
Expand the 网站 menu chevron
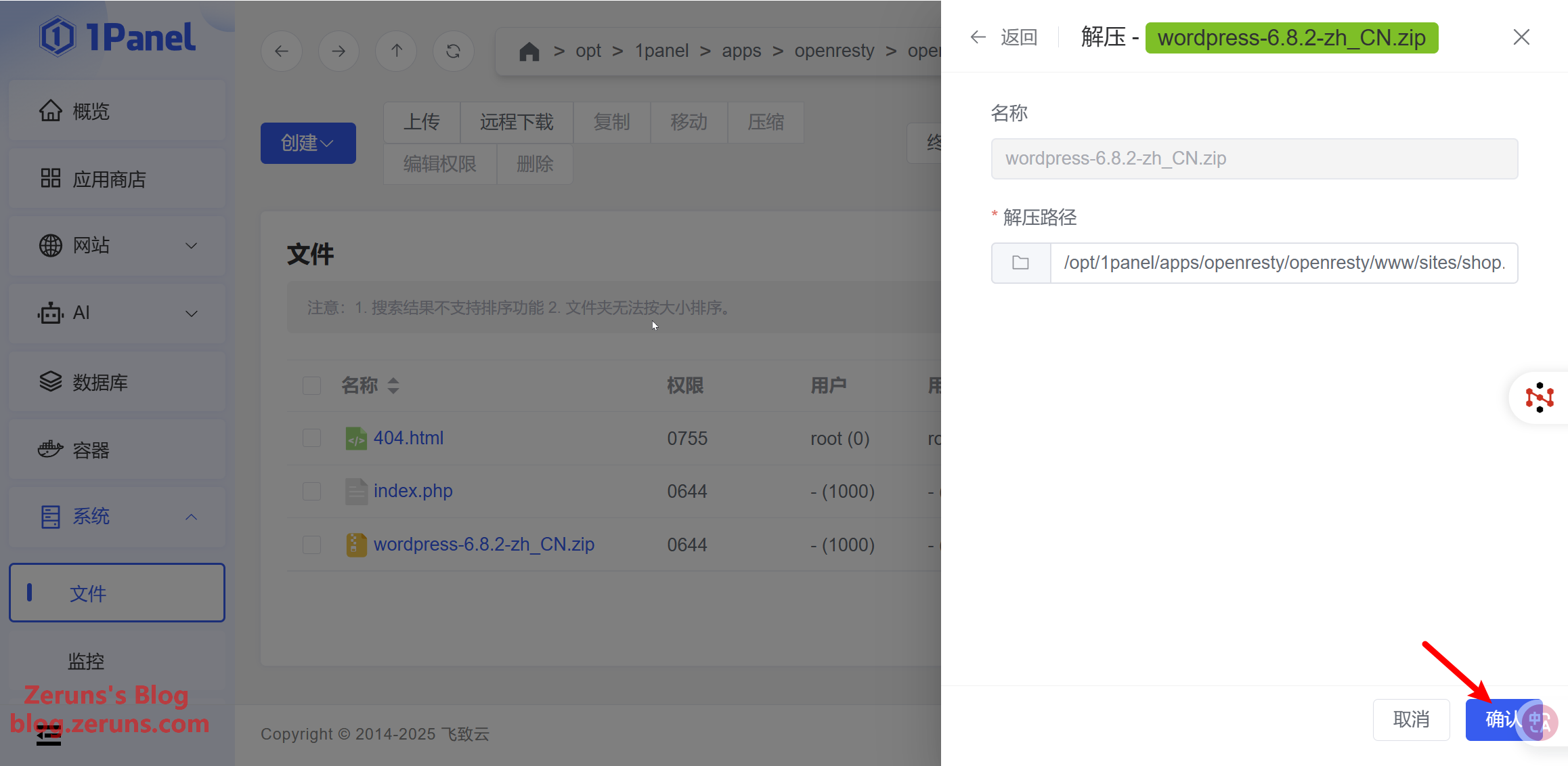(192, 246)
